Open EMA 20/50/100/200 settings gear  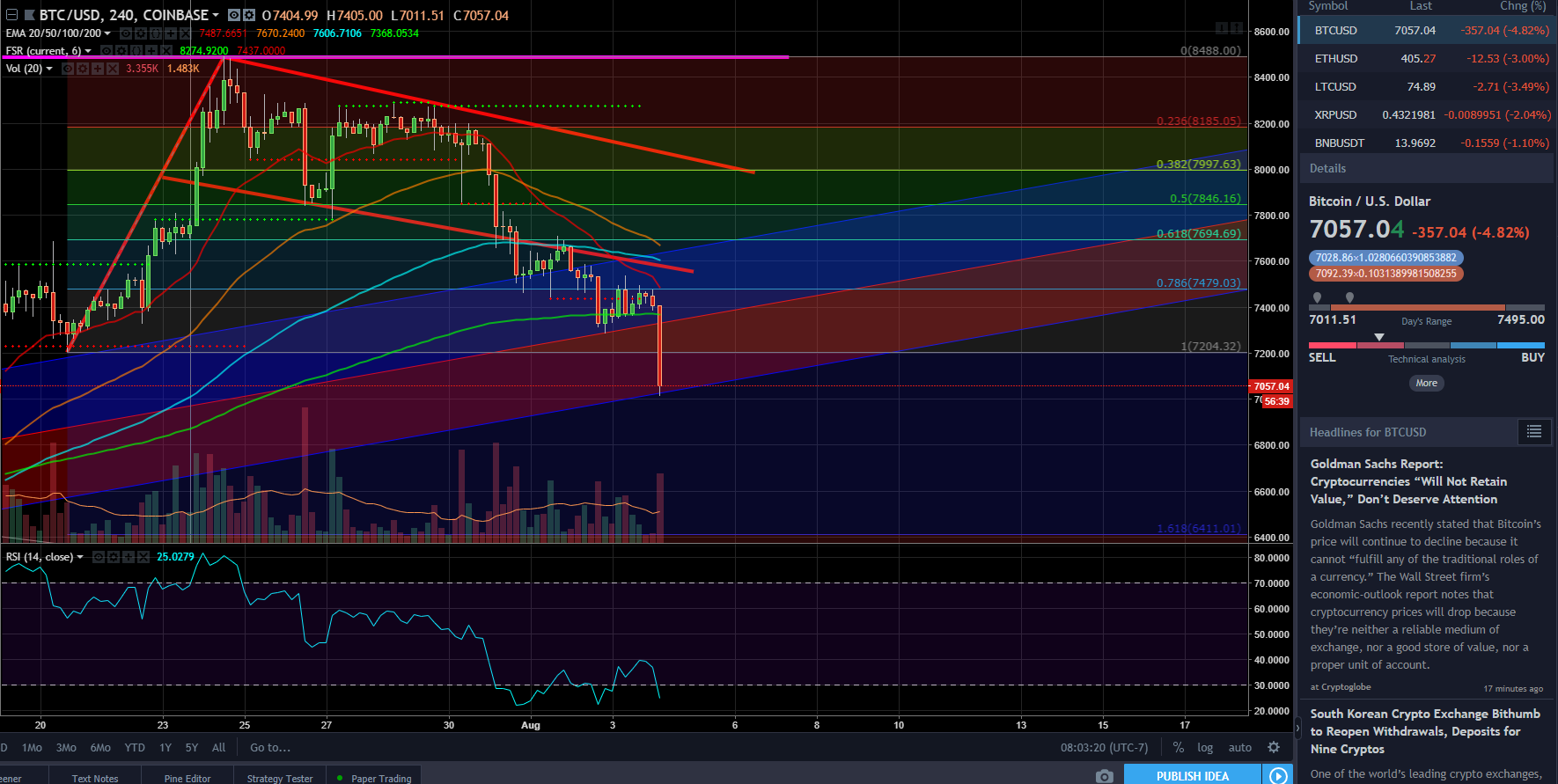click(x=141, y=33)
